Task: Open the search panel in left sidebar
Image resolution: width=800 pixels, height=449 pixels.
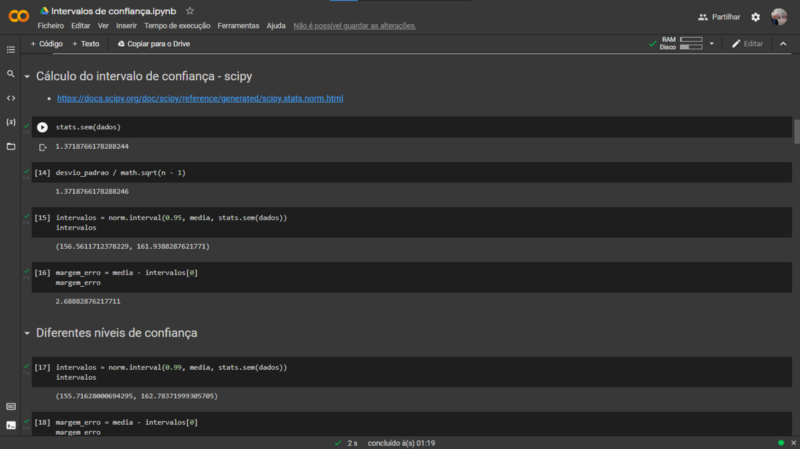Action: 11,74
